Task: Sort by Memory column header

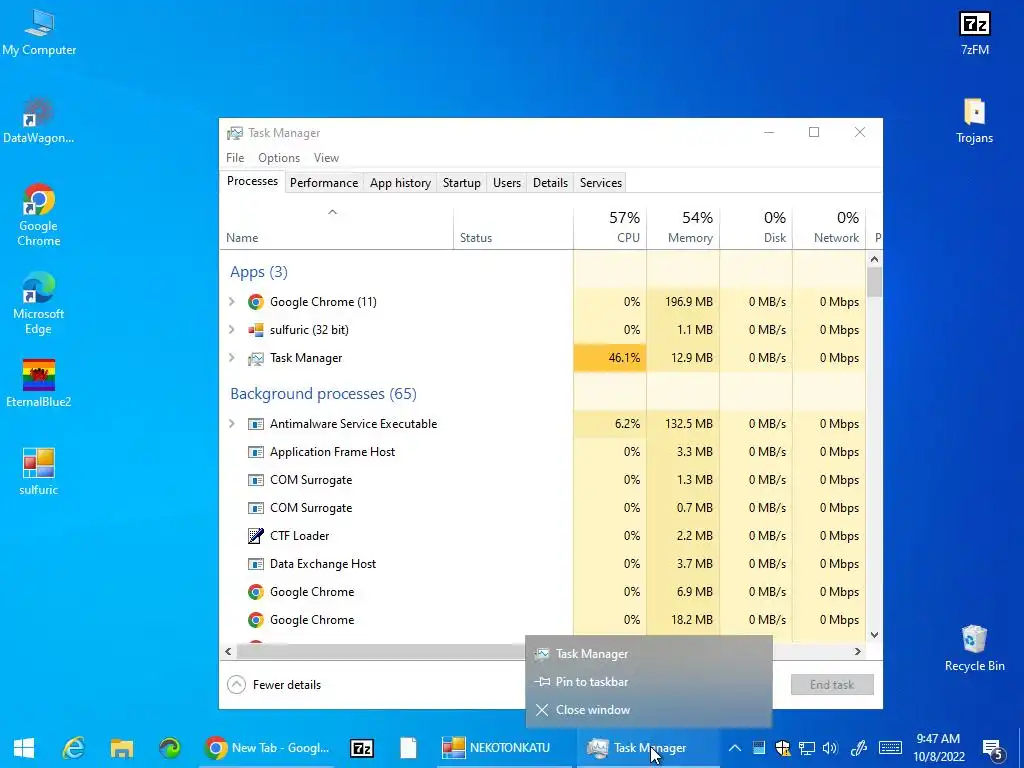Action: [x=683, y=227]
